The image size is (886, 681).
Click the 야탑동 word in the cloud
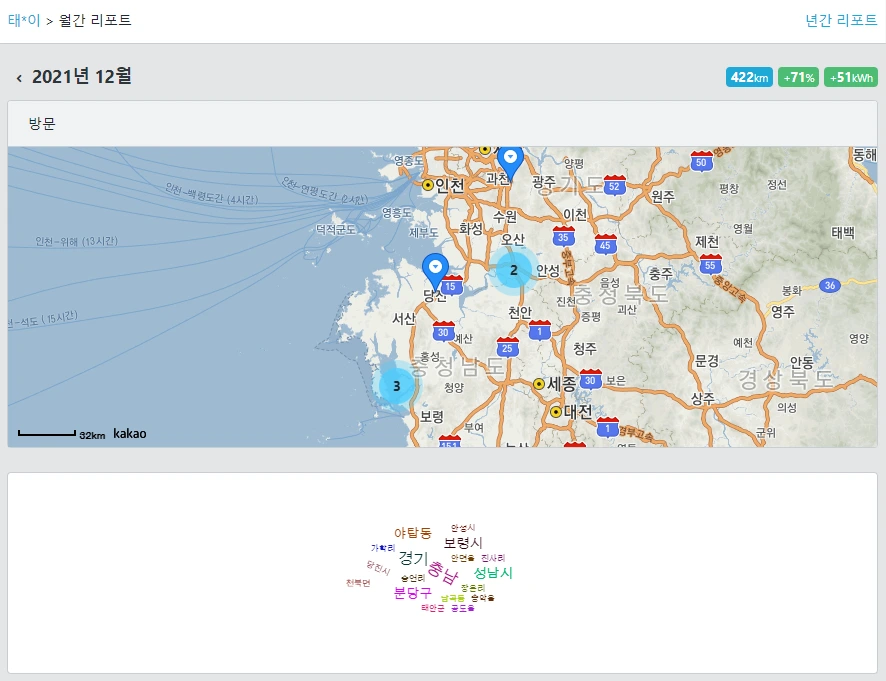(x=412, y=532)
